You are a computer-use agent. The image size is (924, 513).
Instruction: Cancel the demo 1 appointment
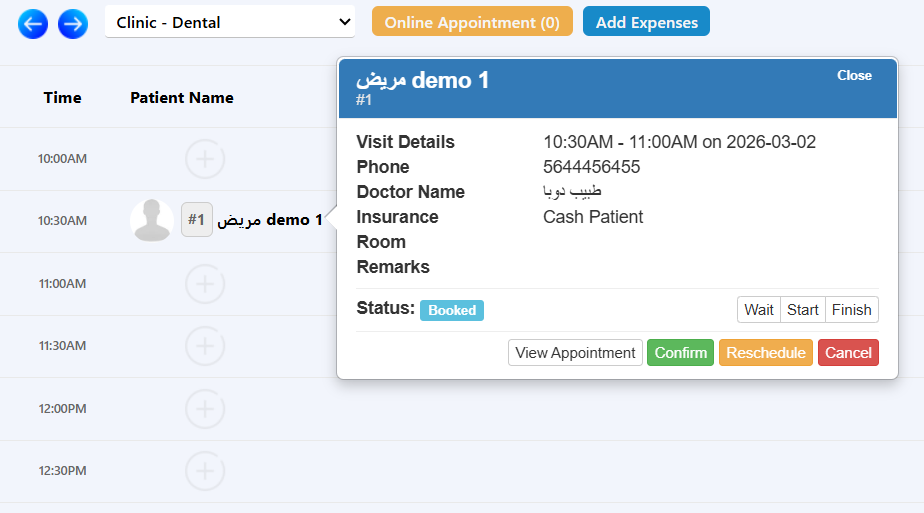(x=848, y=353)
